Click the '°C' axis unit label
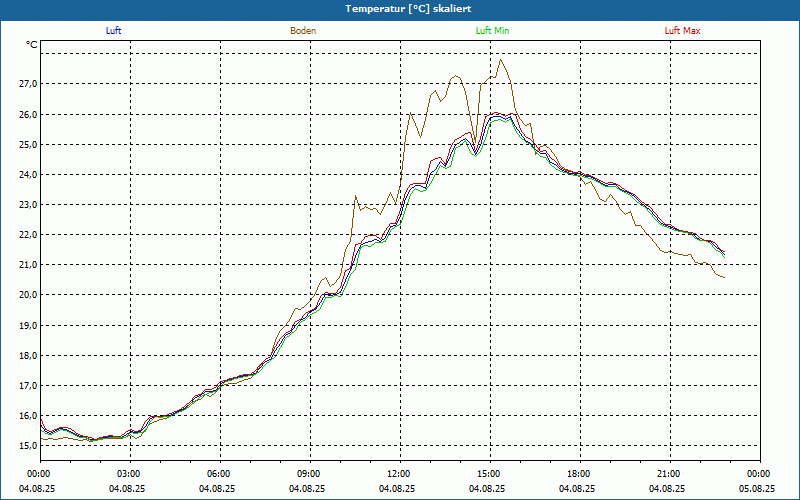The width and height of the screenshot is (800, 500). (32, 45)
